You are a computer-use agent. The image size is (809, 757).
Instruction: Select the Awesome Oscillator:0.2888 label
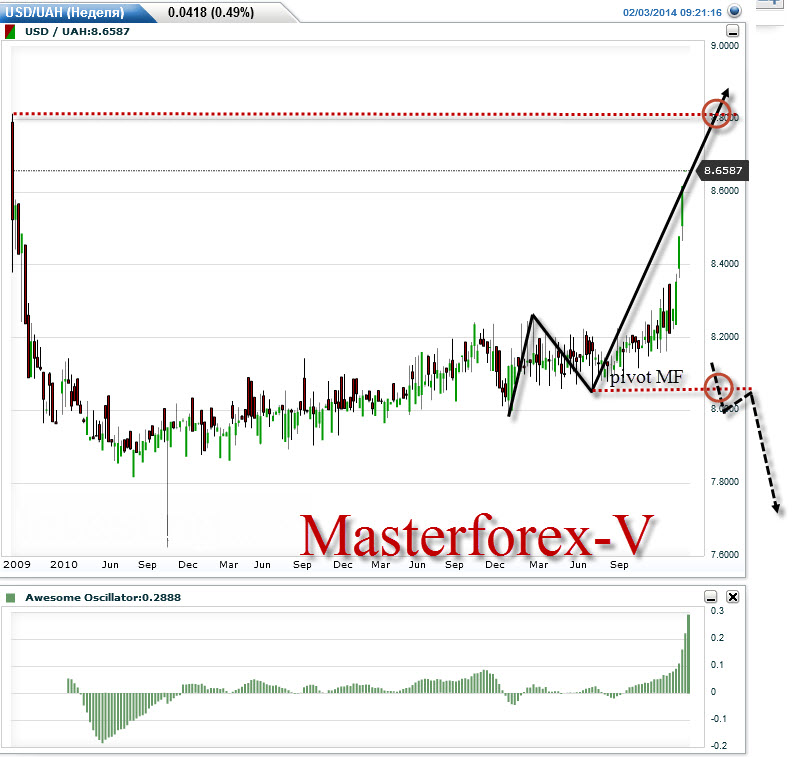(103, 598)
